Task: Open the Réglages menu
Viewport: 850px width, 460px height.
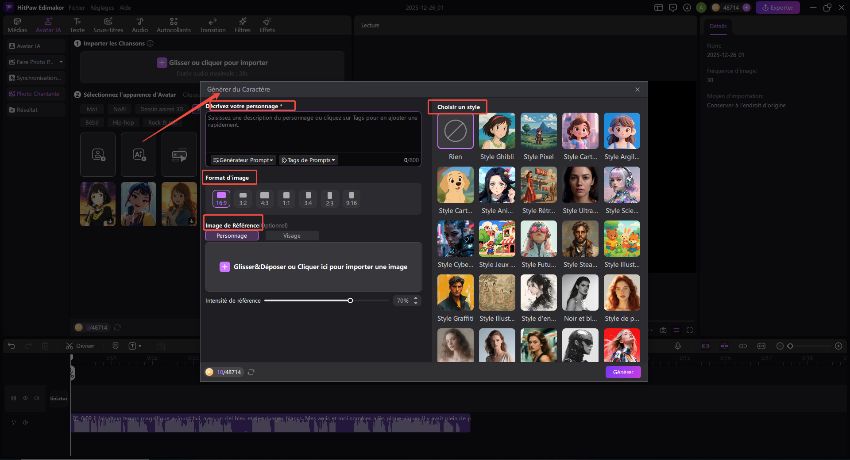Action: click(x=102, y=8)
